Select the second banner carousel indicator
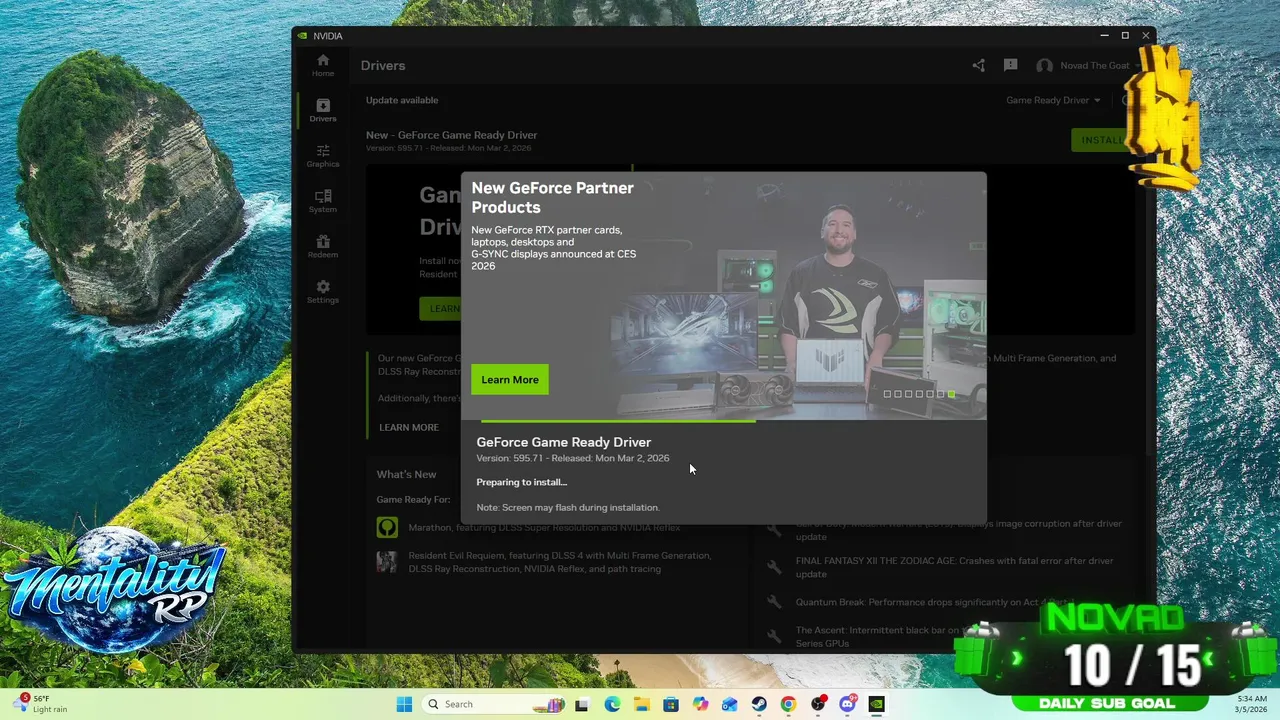The width and height of the screenshot is (1280, 720). tap(898, 394)
